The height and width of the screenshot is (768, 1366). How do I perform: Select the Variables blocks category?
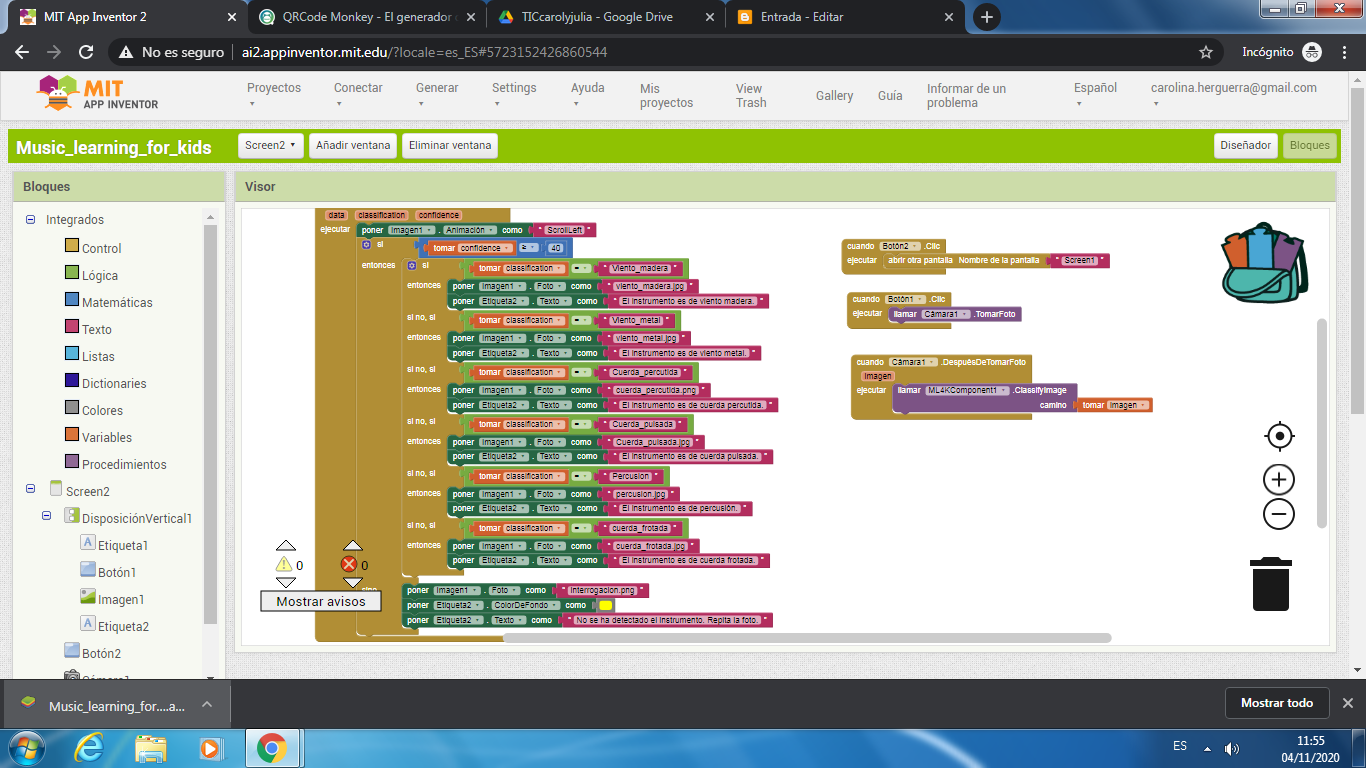[x=98, y=437]
